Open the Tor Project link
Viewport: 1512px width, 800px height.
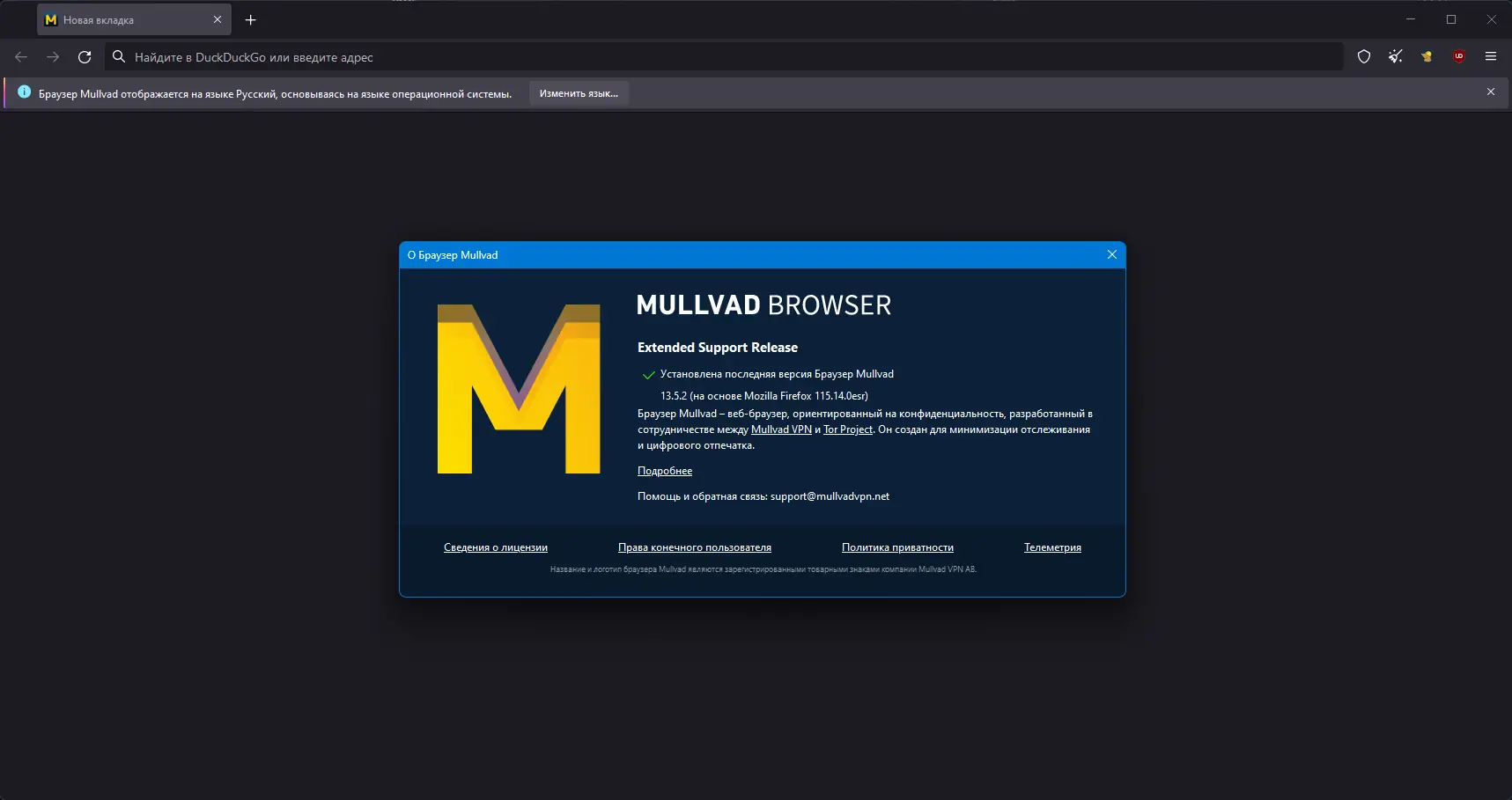[848, 429]
